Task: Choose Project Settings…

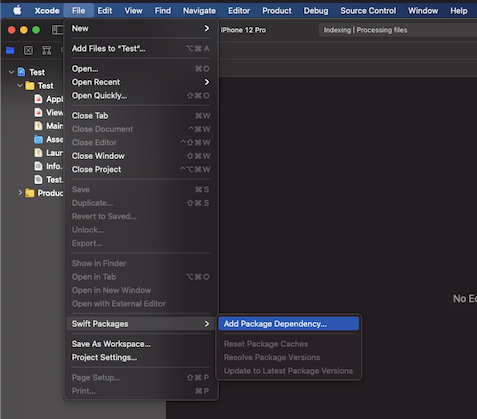Action: pyautogui.click(x=141, y=357)
